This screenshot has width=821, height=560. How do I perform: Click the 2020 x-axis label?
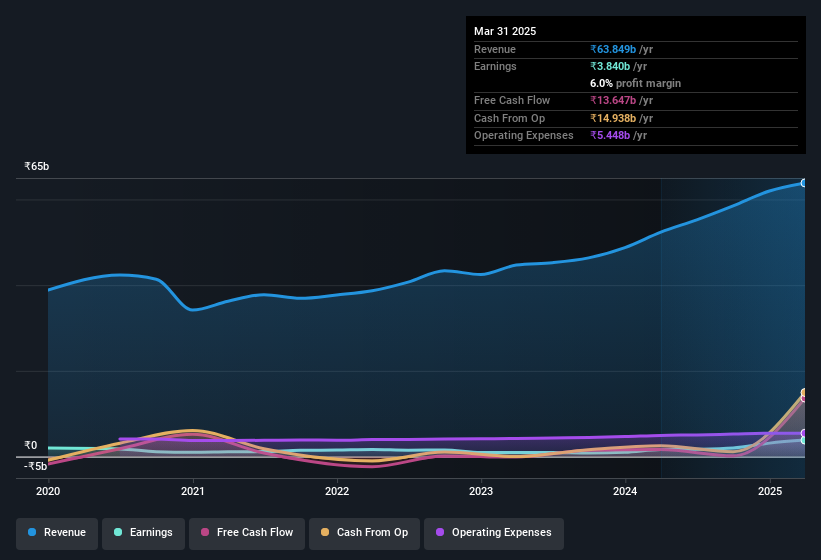pyautogui.click(x=48, y=491)
